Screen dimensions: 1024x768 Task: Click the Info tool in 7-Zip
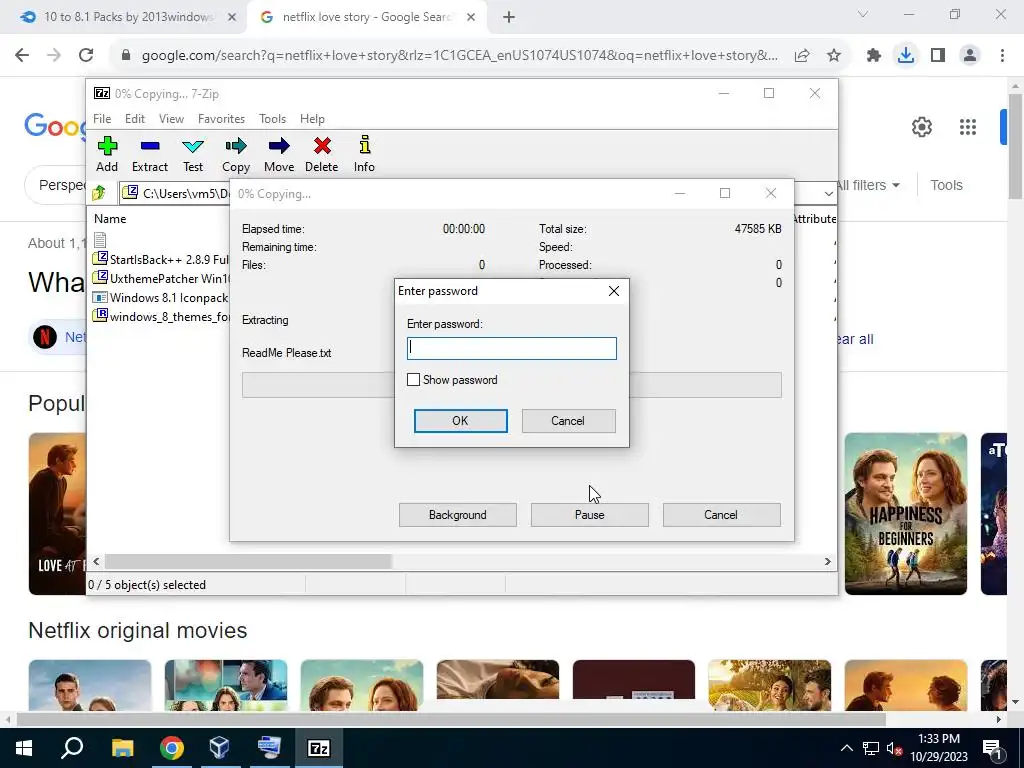[364, 155]
